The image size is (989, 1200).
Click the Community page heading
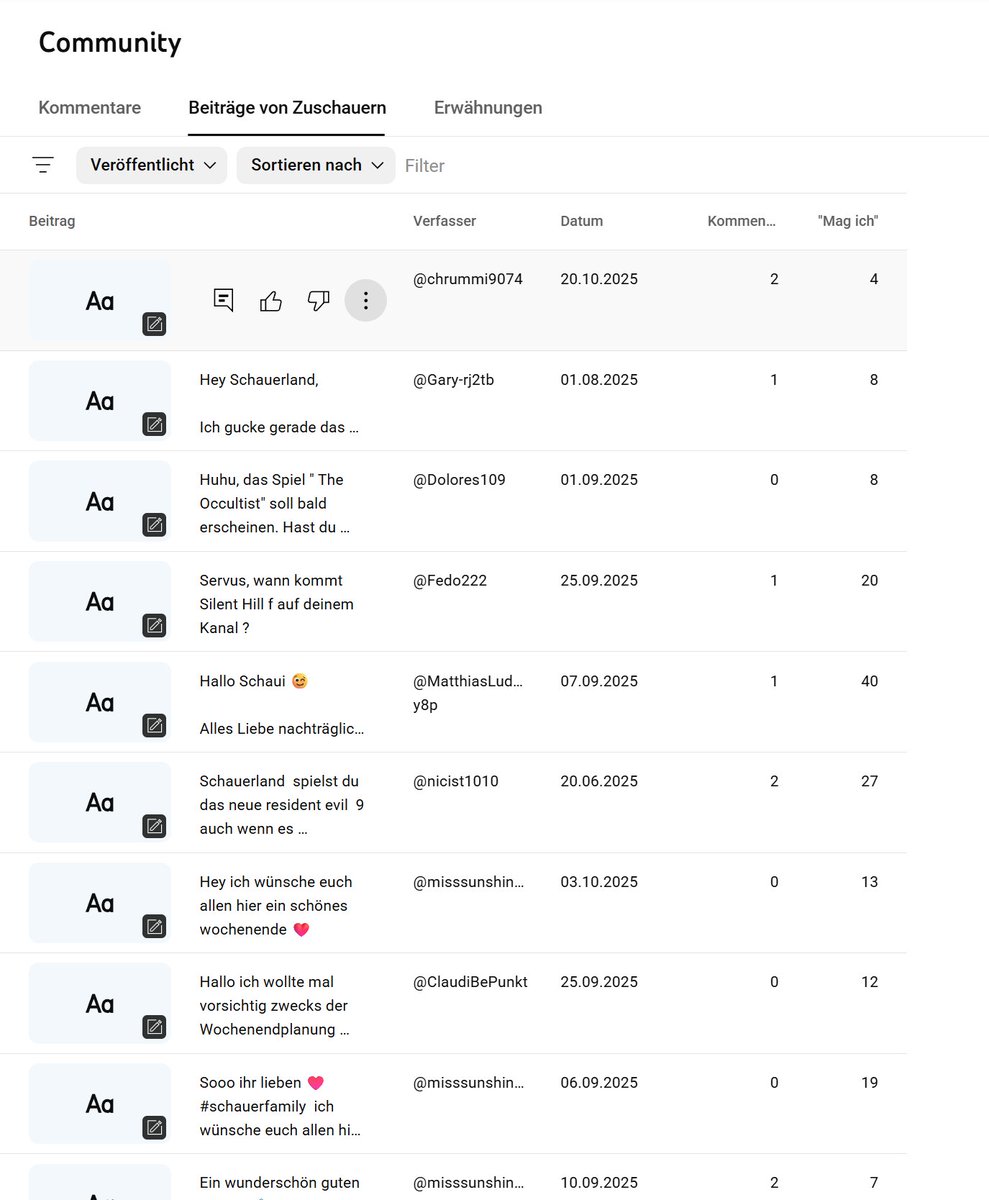pyautogui.click(x=110, y=43)
